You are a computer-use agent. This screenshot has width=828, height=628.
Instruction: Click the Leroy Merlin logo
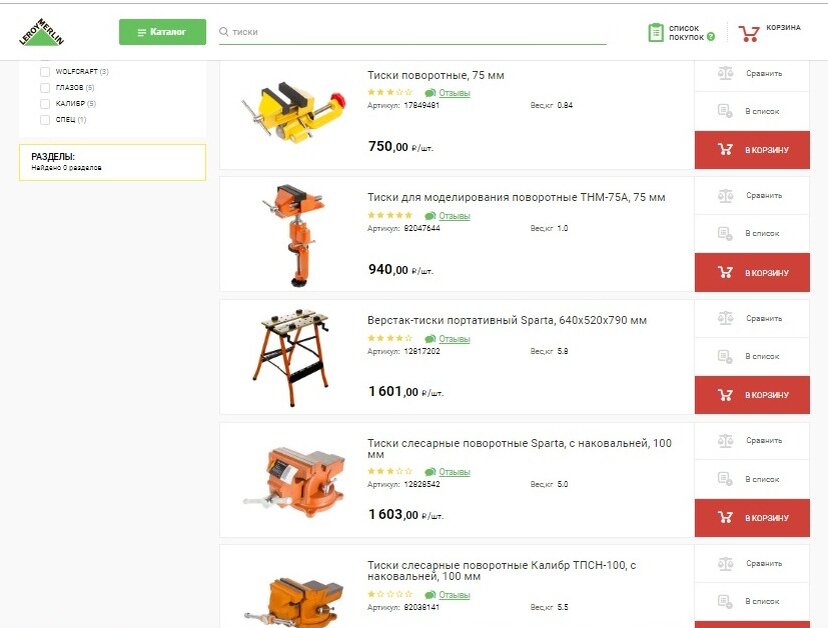(x=41, y=32)
